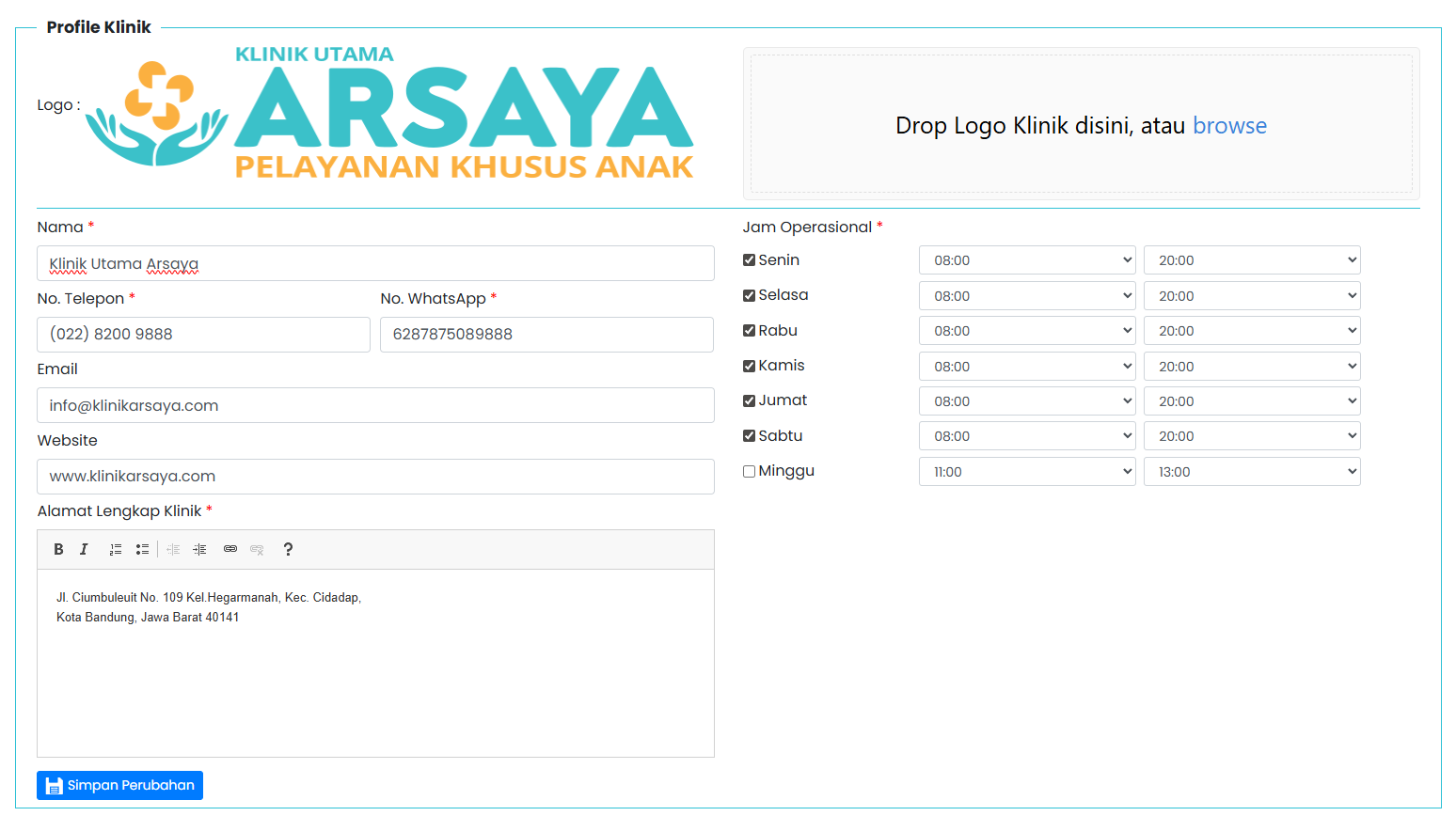The width and height of the screenshot is (1456, 816).
Task: Open the Minggu opening time dropdown
Action: point(1026,471)
